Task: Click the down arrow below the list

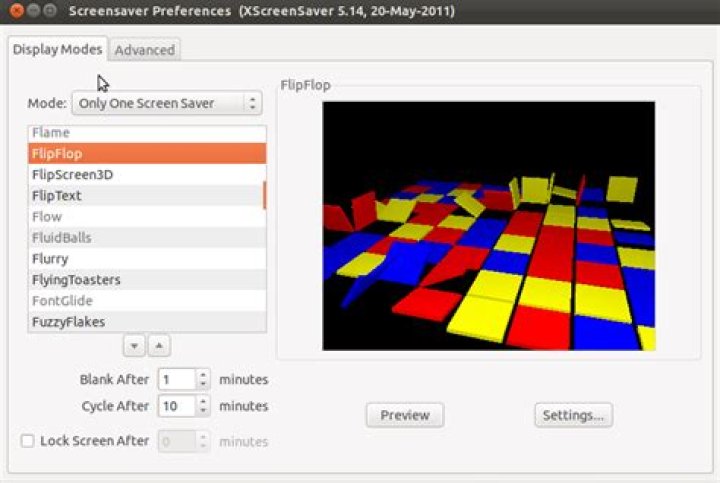Action: 134,346
